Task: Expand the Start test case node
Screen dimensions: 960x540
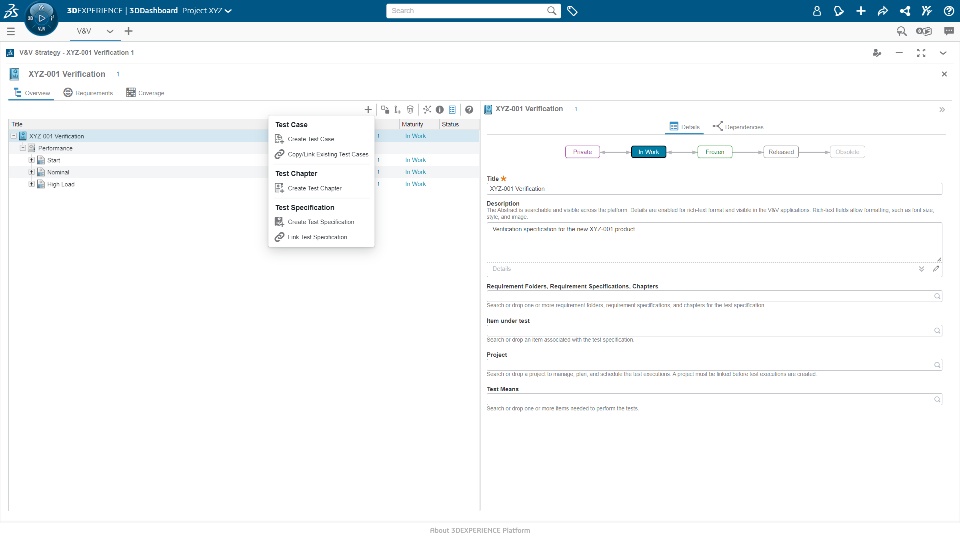Action: [31, 160]
